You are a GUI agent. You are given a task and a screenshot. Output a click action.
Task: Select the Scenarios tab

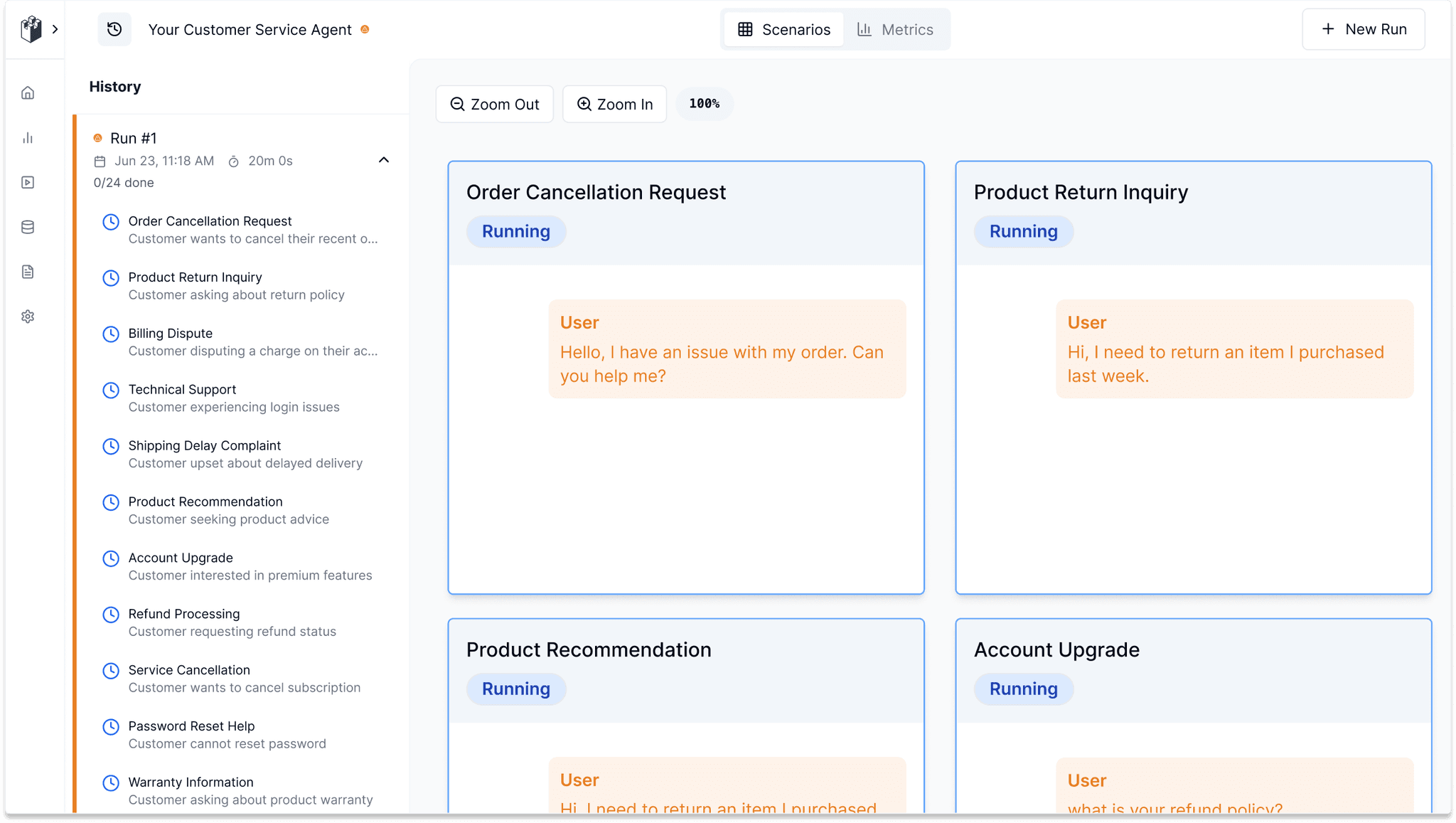point(784,29)
